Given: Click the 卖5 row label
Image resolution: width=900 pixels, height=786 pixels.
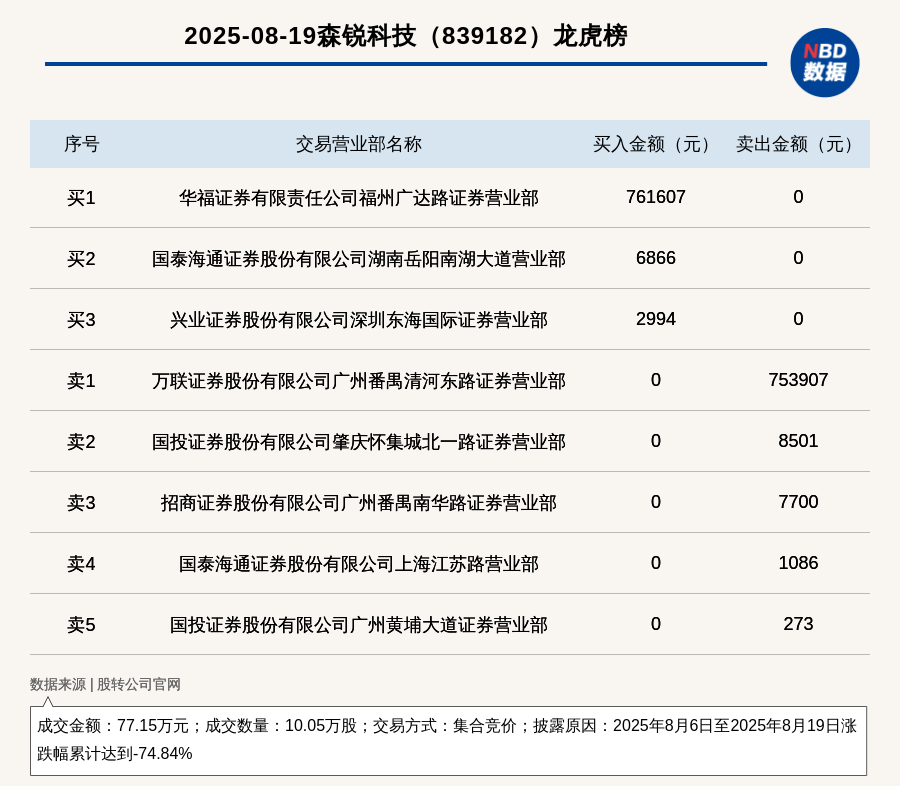Looking at the screenshot, I should 82,624.
